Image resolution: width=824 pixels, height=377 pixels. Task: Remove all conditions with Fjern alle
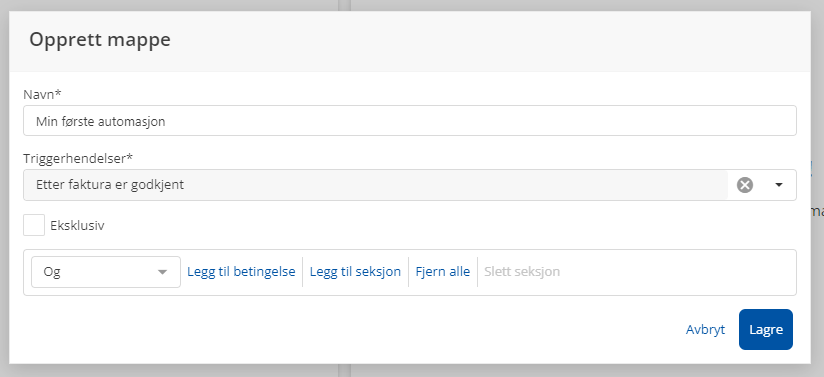click(x=442, y=272)
